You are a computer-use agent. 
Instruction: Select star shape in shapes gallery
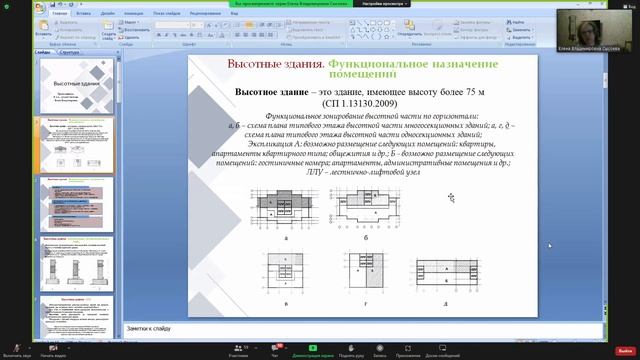pos(386,37)
